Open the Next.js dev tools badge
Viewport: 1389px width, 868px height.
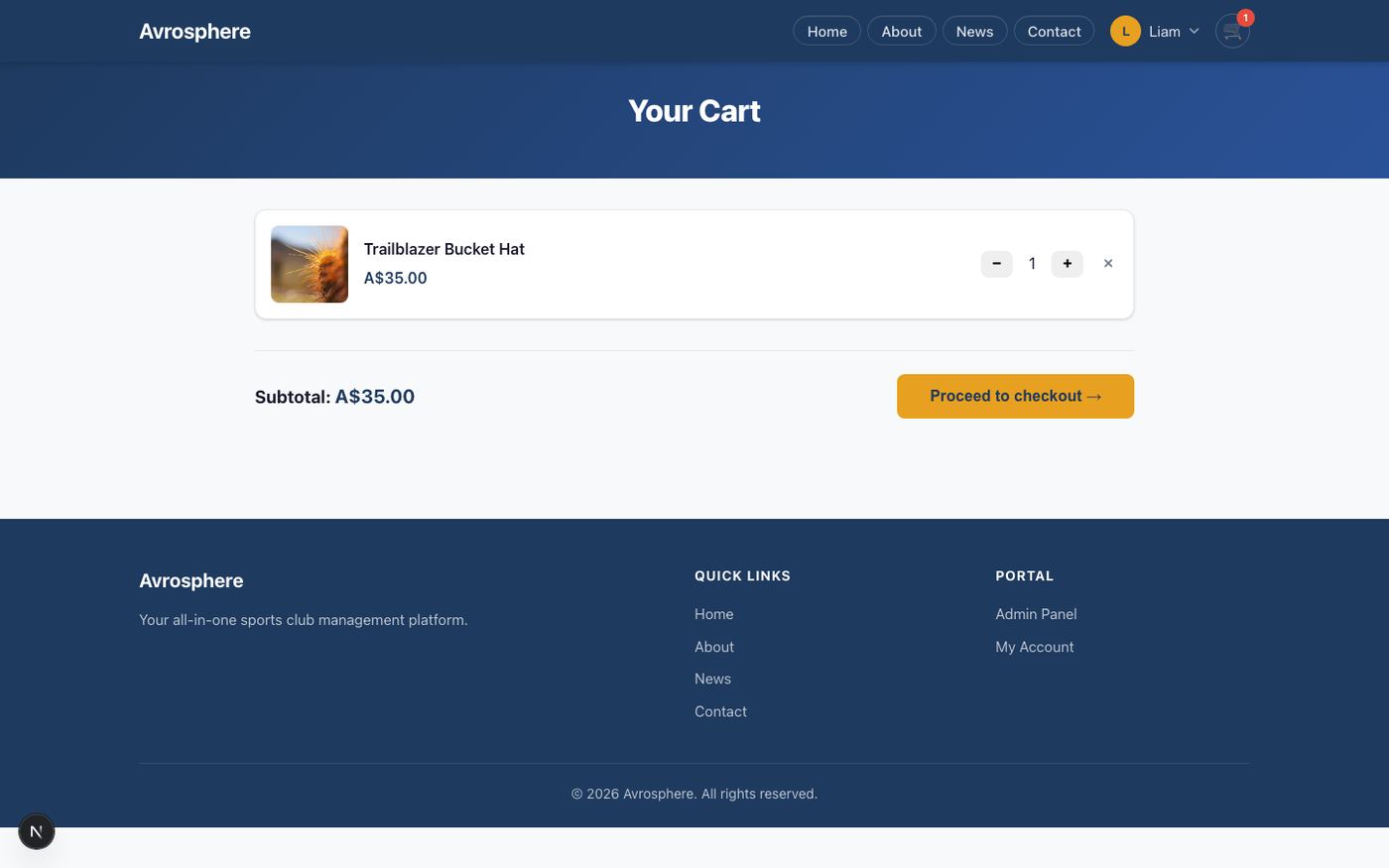[36, 831]
